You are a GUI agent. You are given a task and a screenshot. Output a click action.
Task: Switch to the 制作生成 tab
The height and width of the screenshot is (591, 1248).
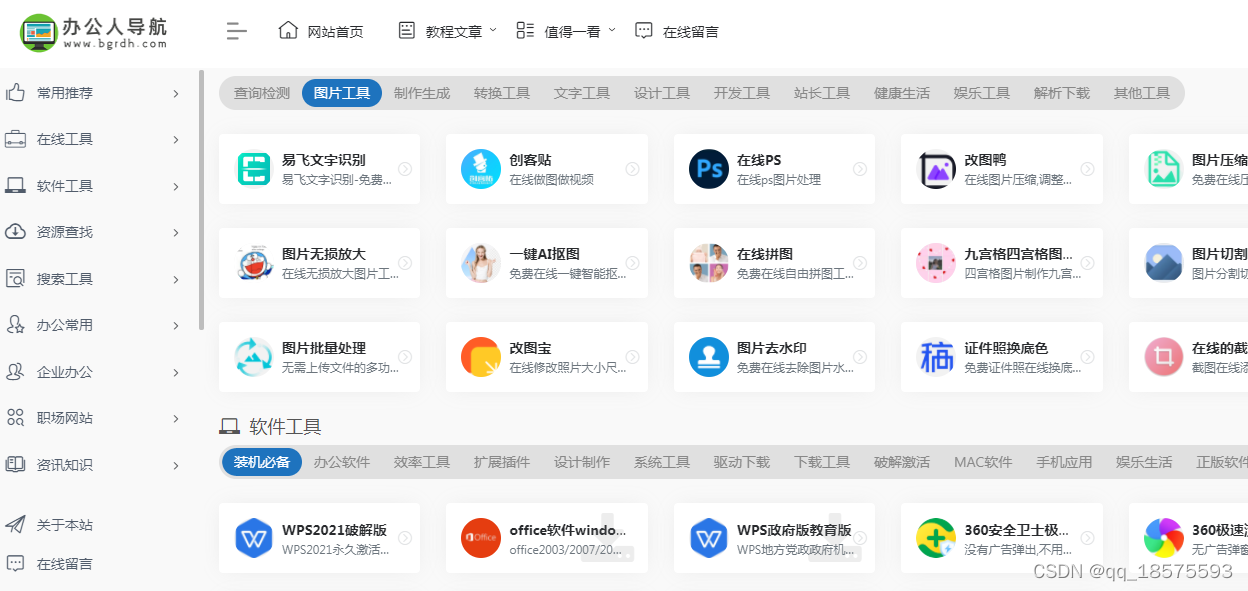coord(422,93)
